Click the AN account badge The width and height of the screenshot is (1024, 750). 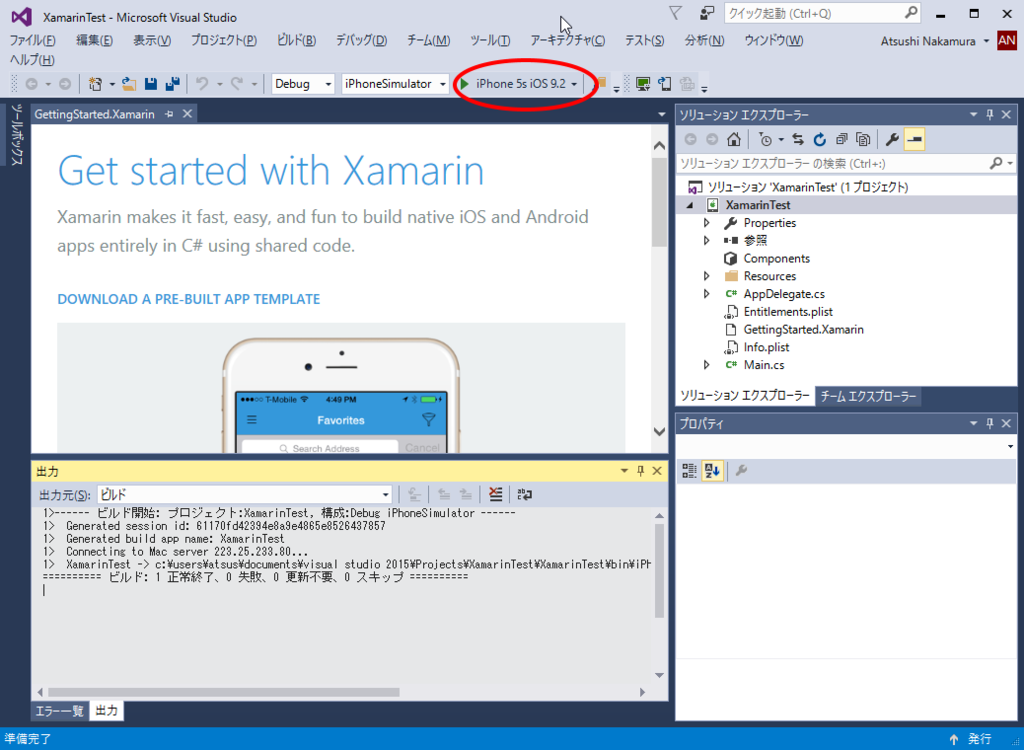pos(1006,41)
